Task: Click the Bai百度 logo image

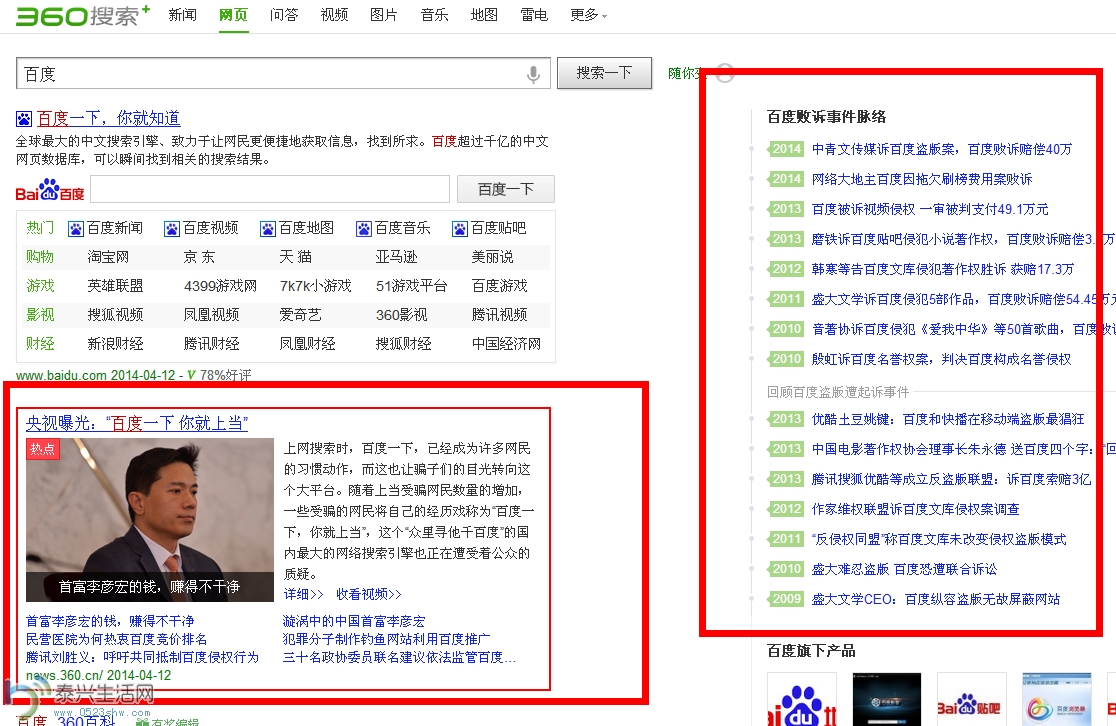Action: click(x=50, y=190)
